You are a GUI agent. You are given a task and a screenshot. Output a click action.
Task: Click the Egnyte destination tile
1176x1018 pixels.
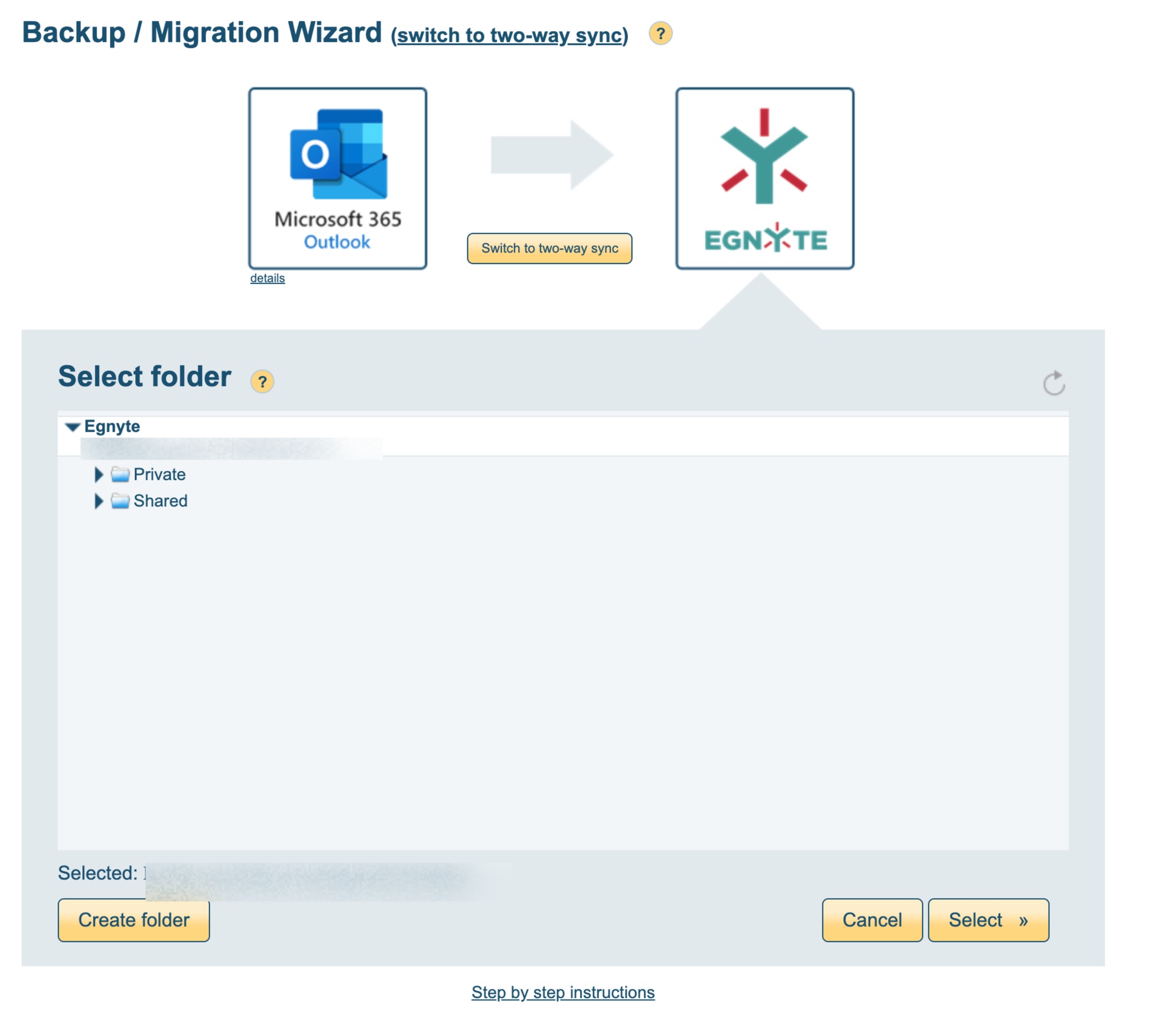764,178
